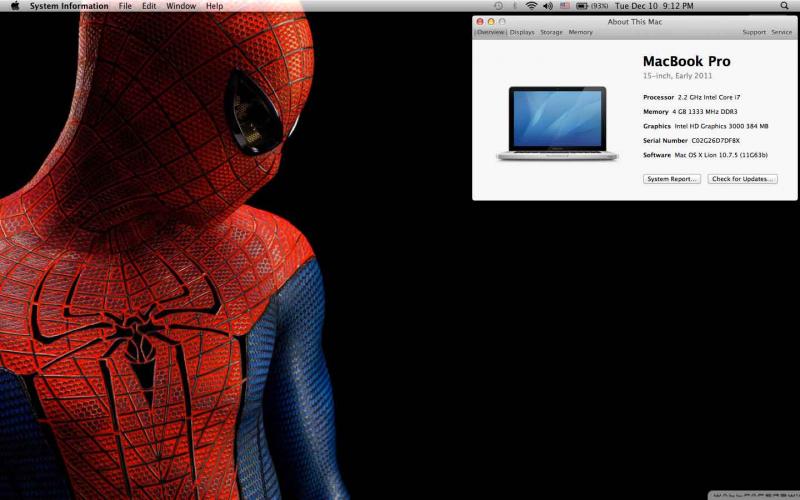The width and height of the screenshot is (800, 500).
Task: Click the '15-inch, Early 2011' subtitle
Action: (677, 76)
